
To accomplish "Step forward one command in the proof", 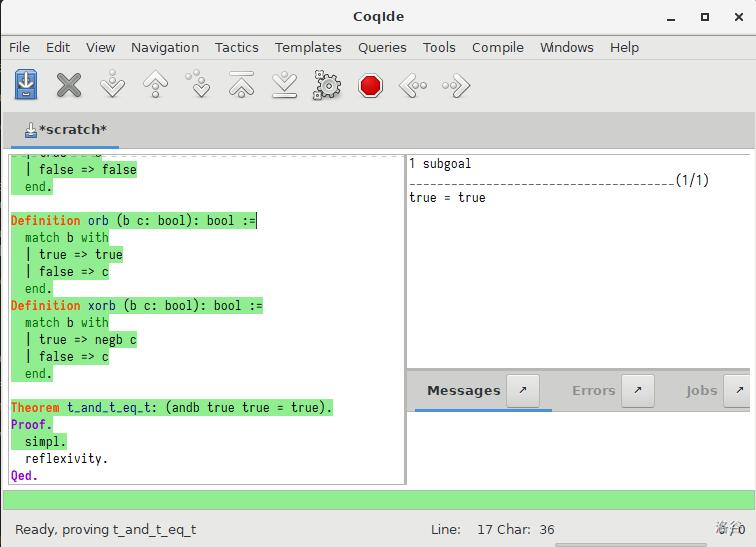I will [x=112, y=85].
